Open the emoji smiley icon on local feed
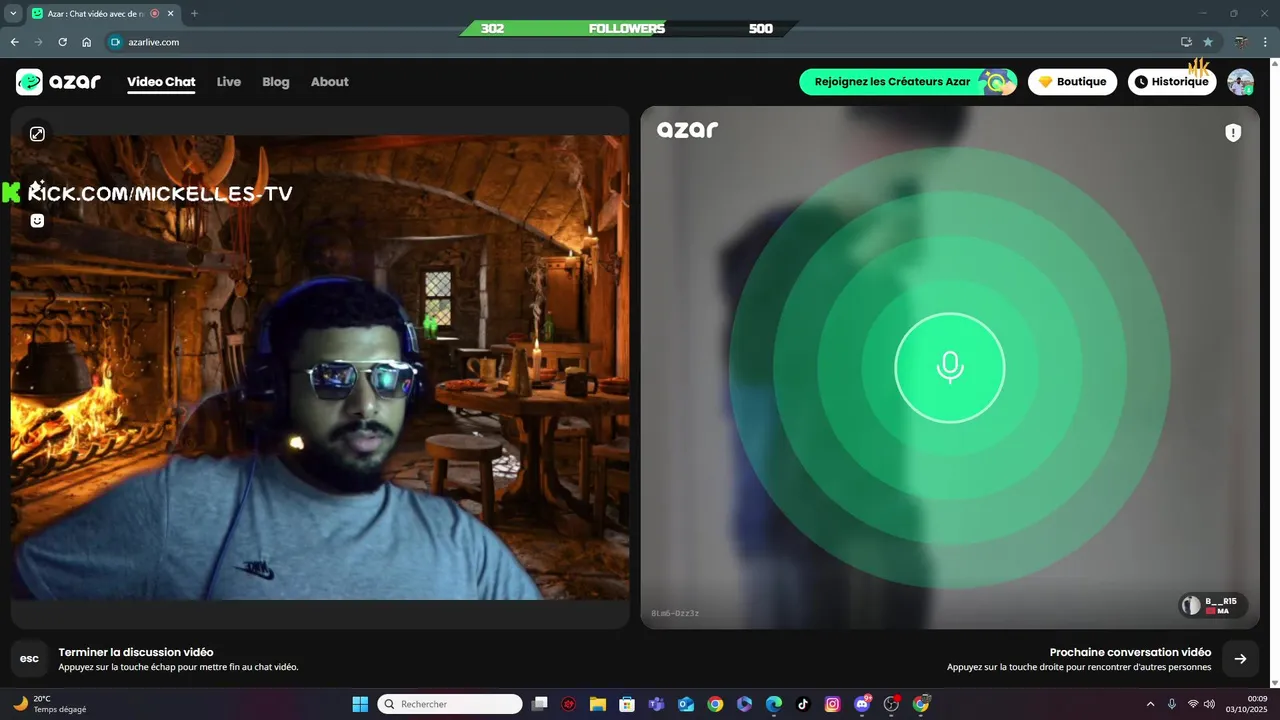This screenshot has width=1280, height=720. (x=37, y=221)
